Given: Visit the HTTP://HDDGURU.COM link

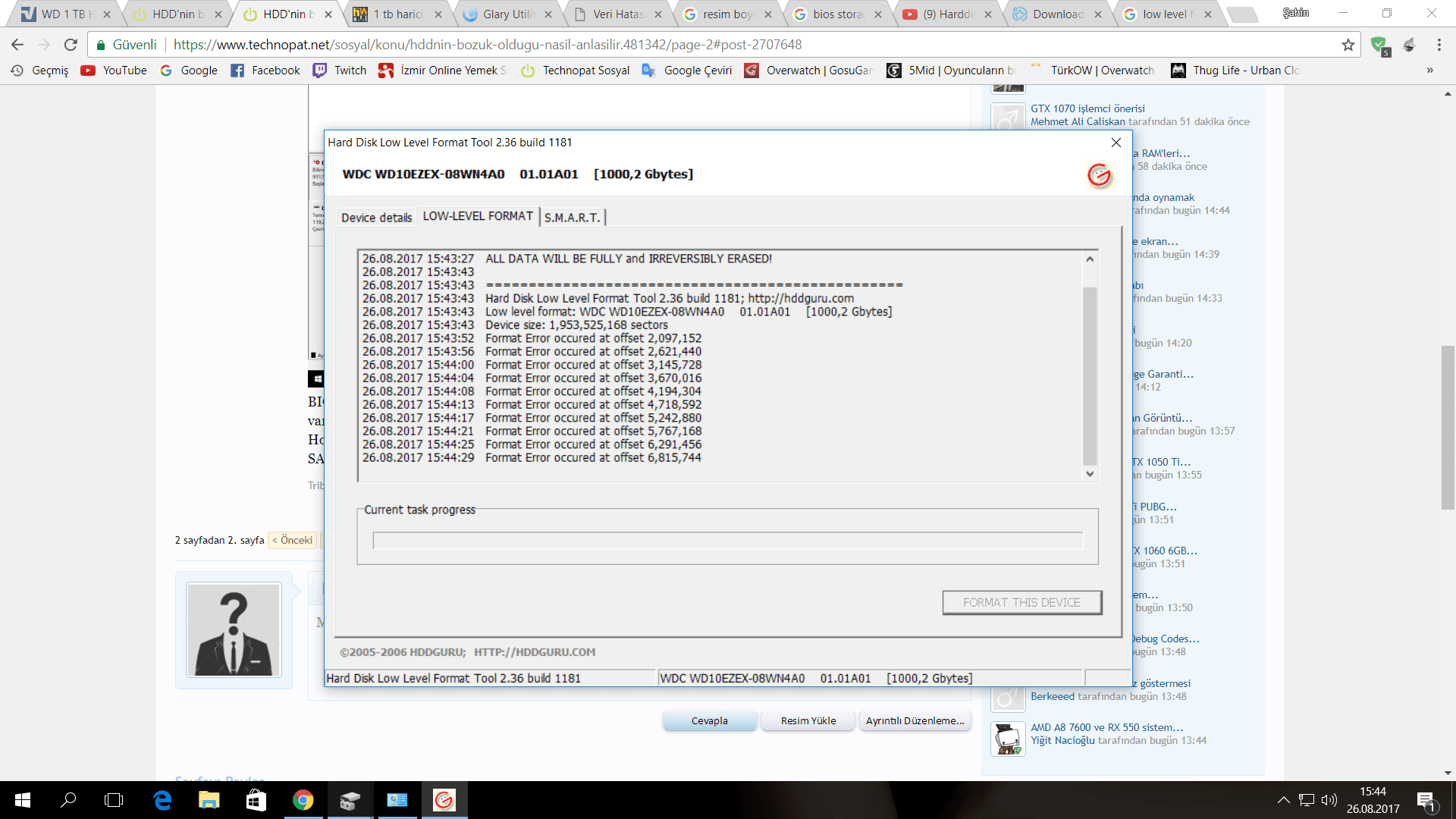Looking at the screenshot, I should (536, 651).
